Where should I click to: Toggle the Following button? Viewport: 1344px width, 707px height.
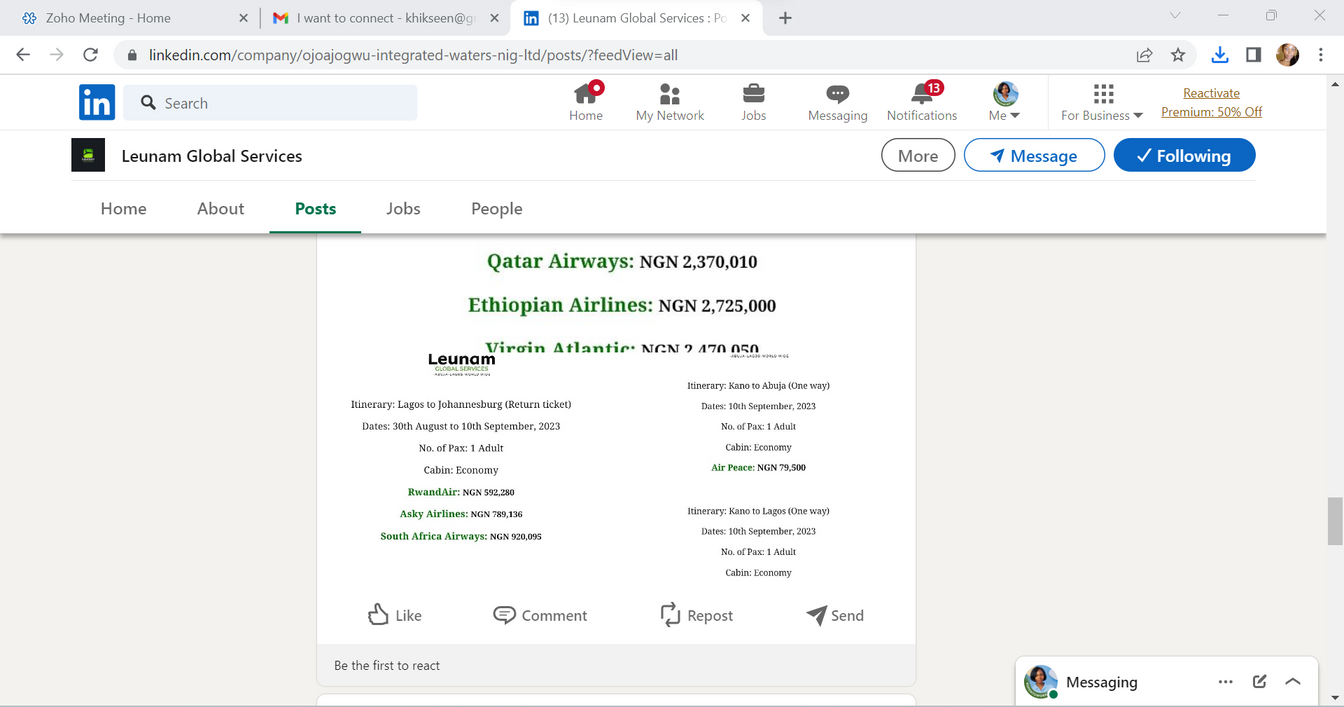click(1184, 155)
